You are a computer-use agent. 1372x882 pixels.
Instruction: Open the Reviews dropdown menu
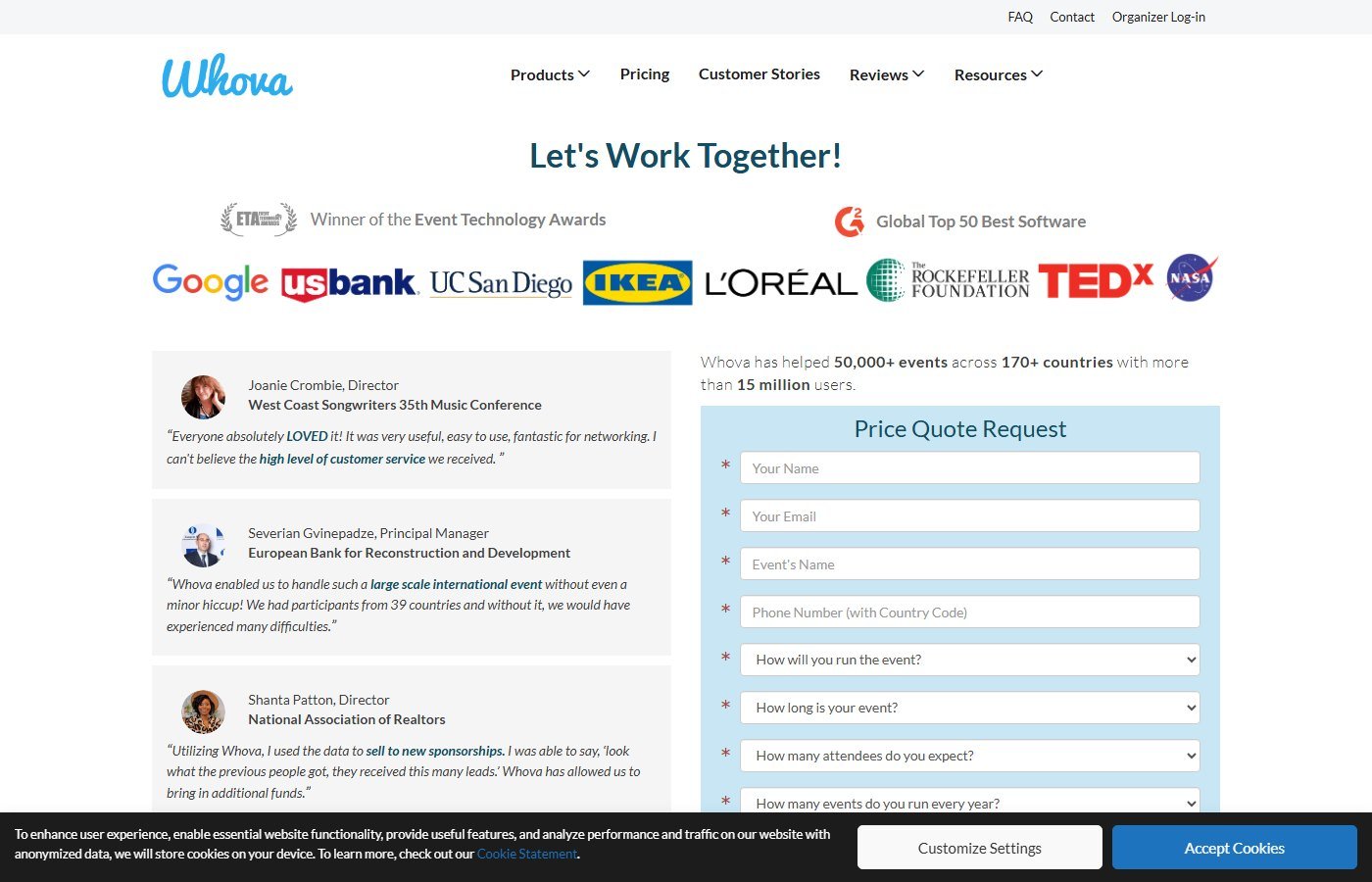point(887,74)
